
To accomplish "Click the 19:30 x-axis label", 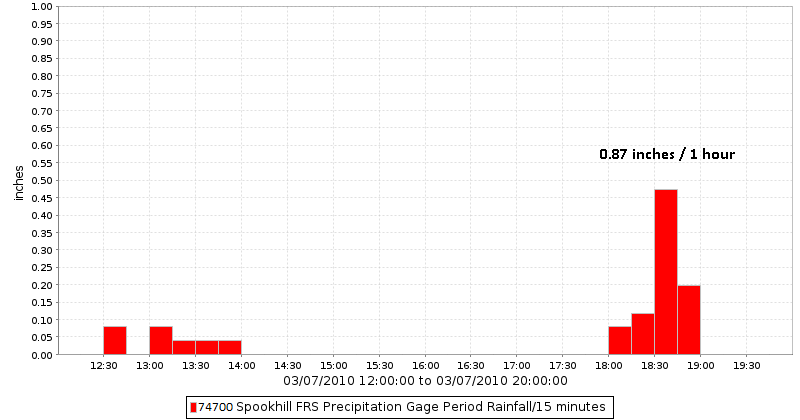I will (746, 366).
